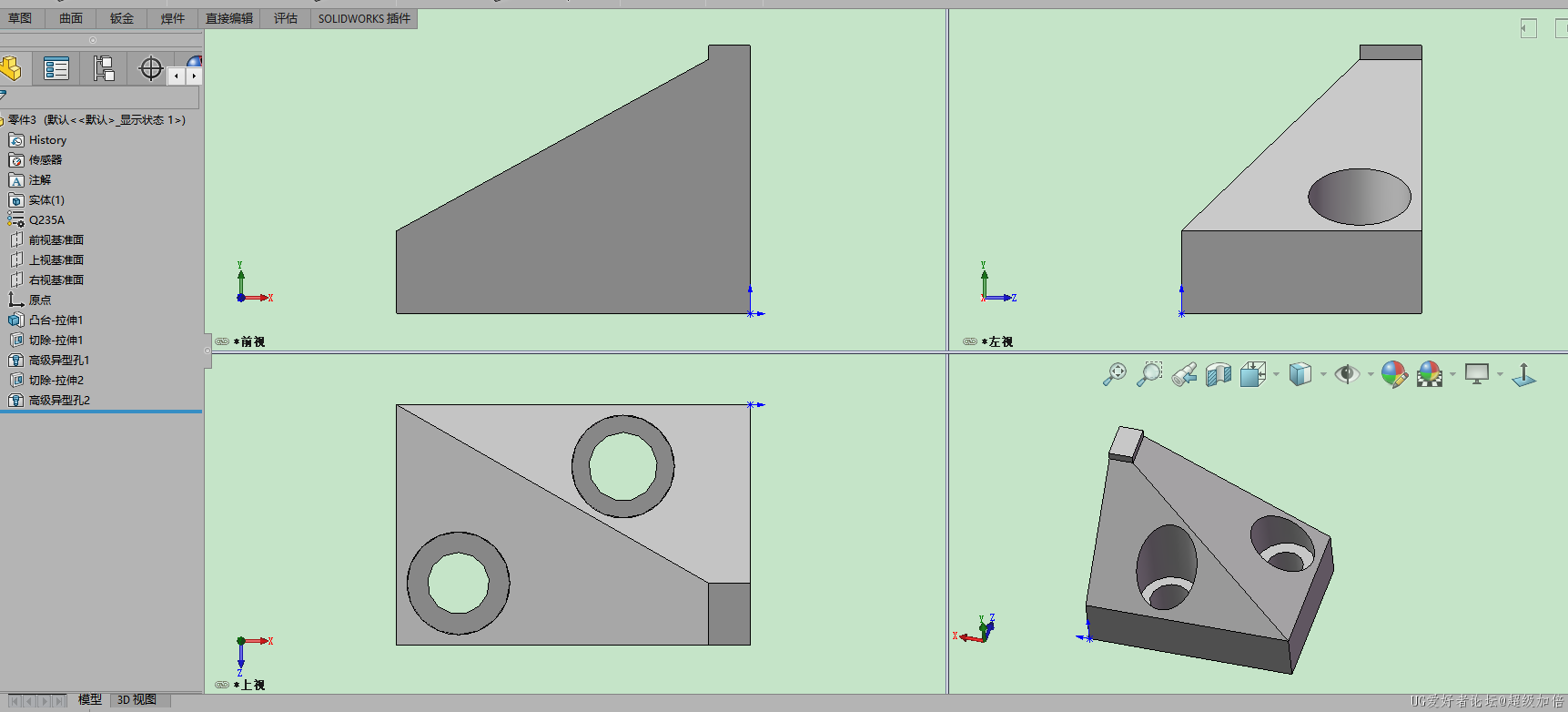Viewport: 1568px width, 712px height.
Task: Select the 上视基准面 plane
Action: (x=46, y=260)
